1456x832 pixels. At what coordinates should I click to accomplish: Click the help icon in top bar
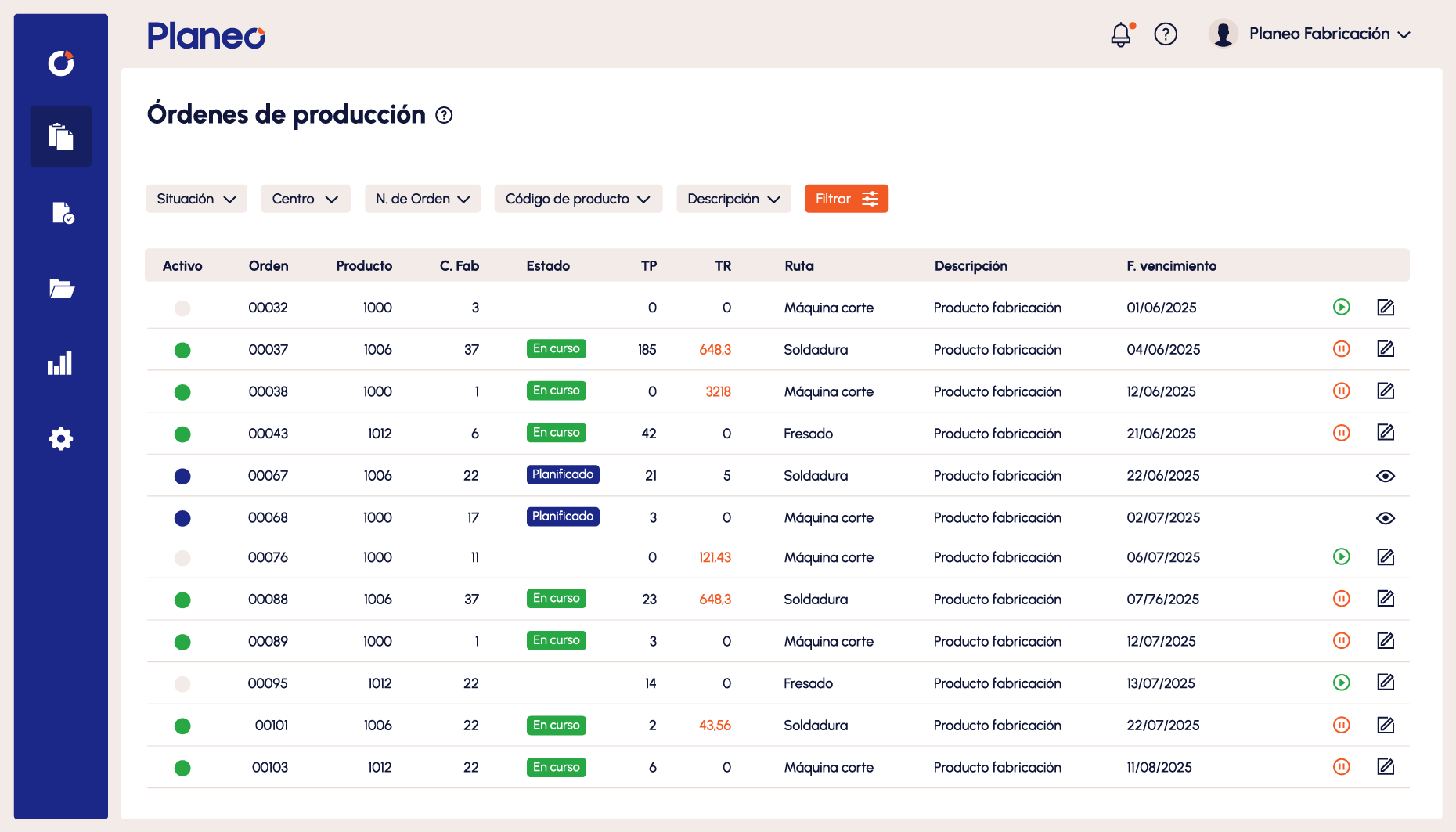tap(1166, 34)
